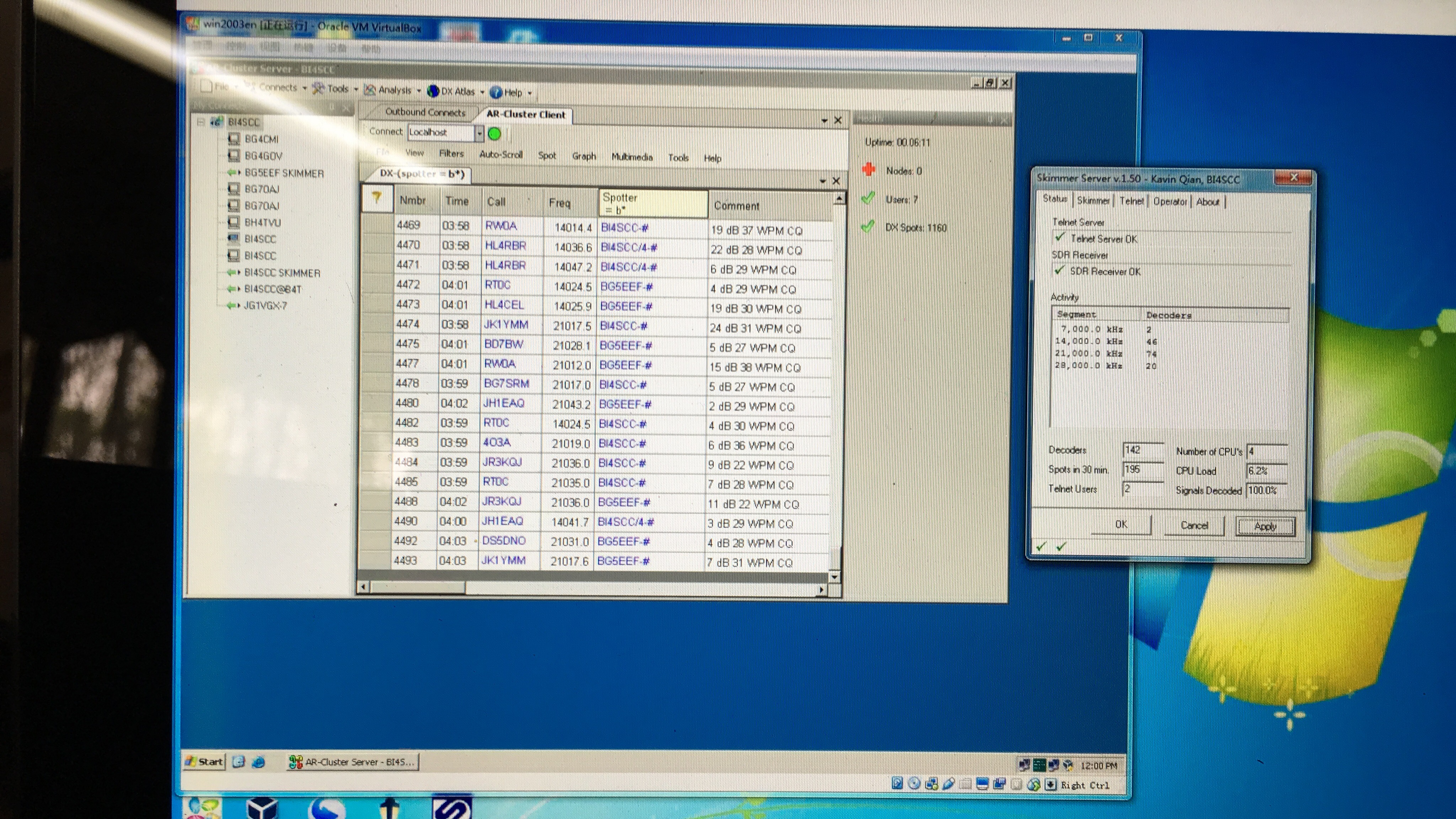Open Internet Explorer quick launch icon
1456x819 pixels.
[258, 762]
